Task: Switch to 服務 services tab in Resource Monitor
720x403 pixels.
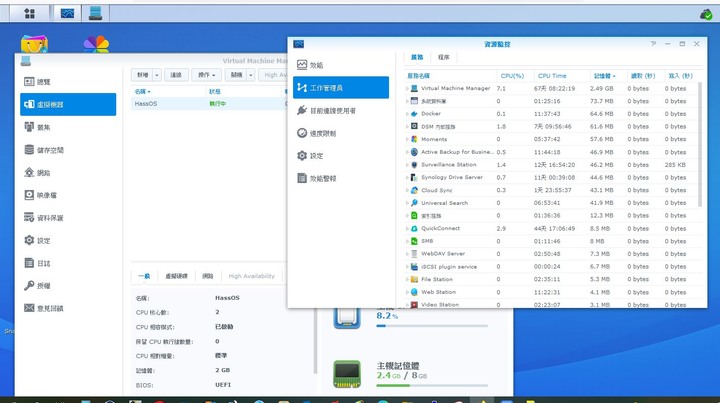Action: click(x=417, y=57)
